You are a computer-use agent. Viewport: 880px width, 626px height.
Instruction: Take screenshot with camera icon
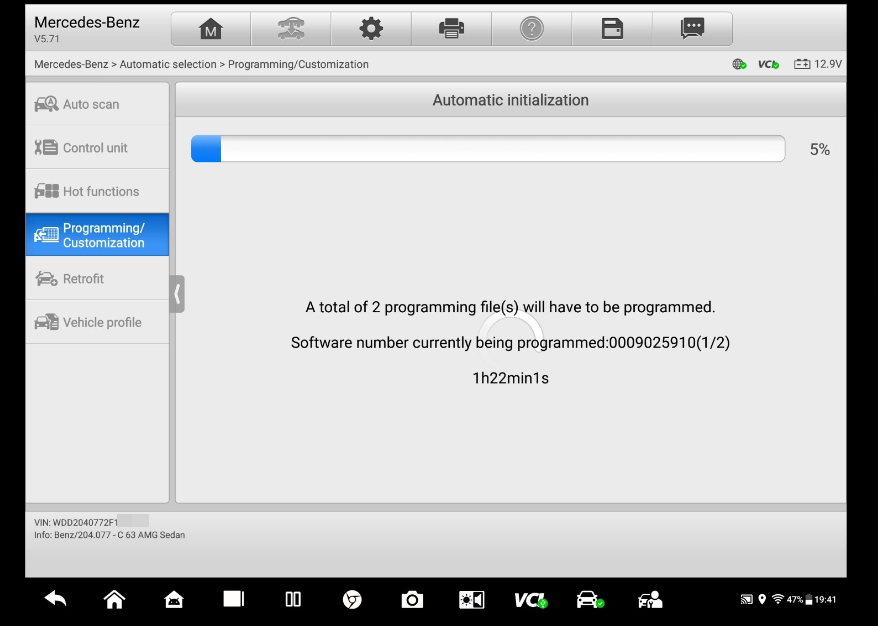coord(412,600)
